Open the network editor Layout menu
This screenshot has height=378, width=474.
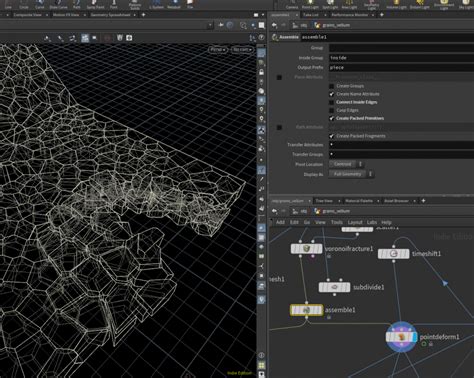tap(355, 222)
